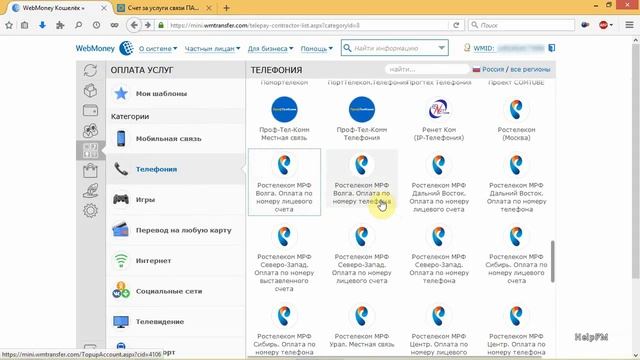The image size is (640, 360).
Task: Select the Телефония category
Action: [x=176, y=169]
